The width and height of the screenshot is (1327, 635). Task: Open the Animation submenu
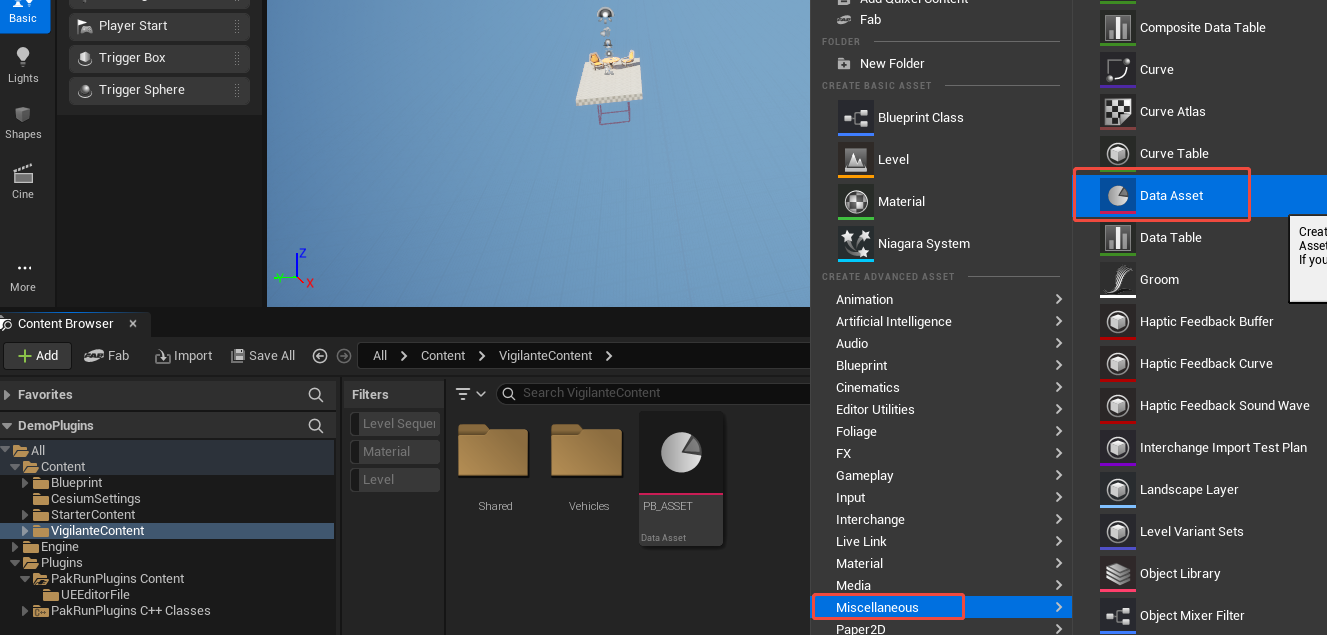click(x=941, y=300)
